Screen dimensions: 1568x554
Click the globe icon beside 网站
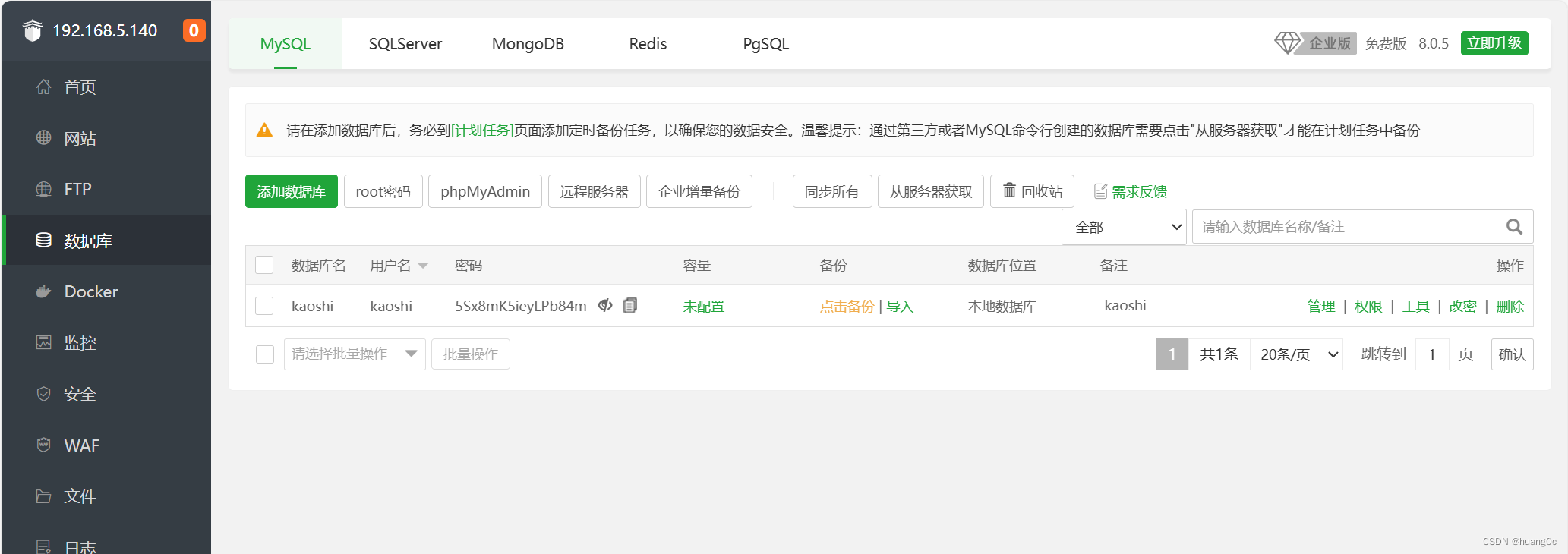click(44, 137)
